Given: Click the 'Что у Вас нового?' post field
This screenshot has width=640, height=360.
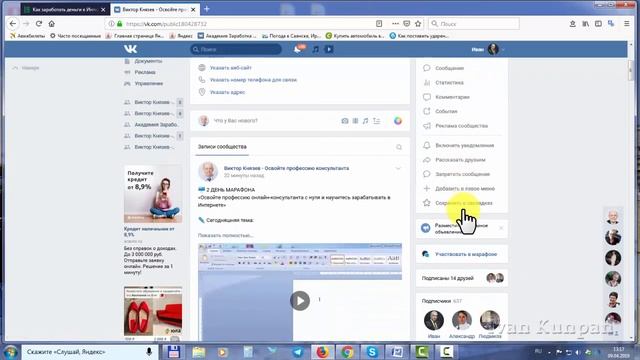Looking at the screenshot, I should [x=236, y=121].
